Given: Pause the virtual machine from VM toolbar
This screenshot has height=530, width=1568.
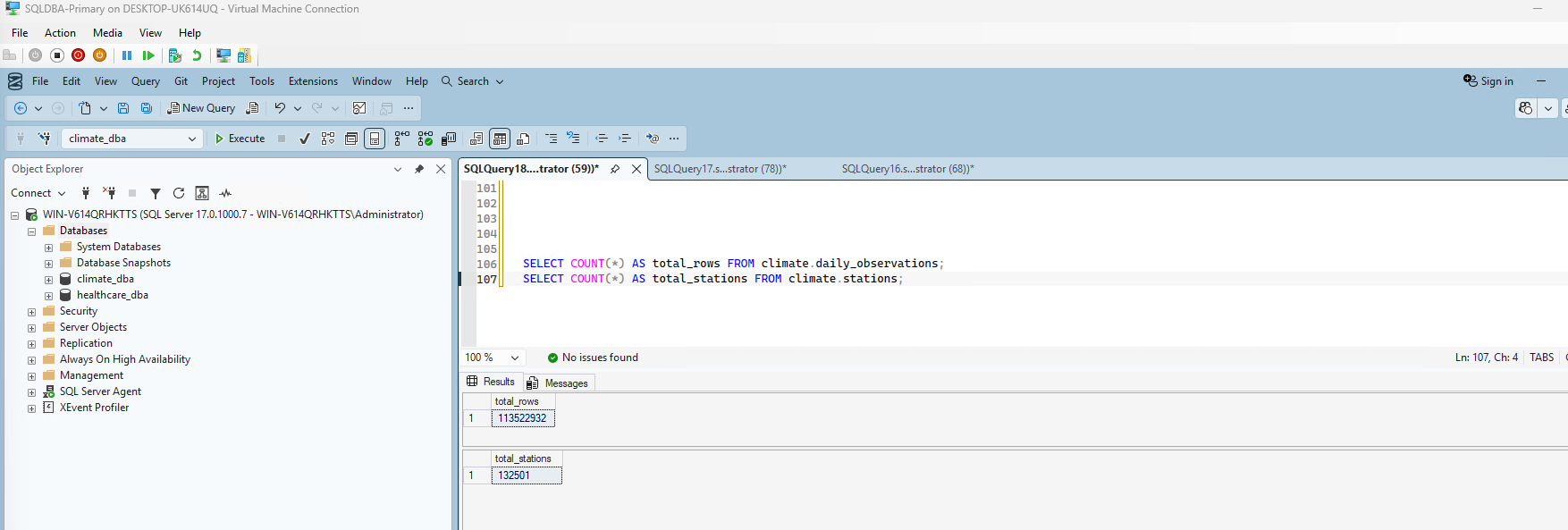Looking at the screenshot, I should [127, 55].
